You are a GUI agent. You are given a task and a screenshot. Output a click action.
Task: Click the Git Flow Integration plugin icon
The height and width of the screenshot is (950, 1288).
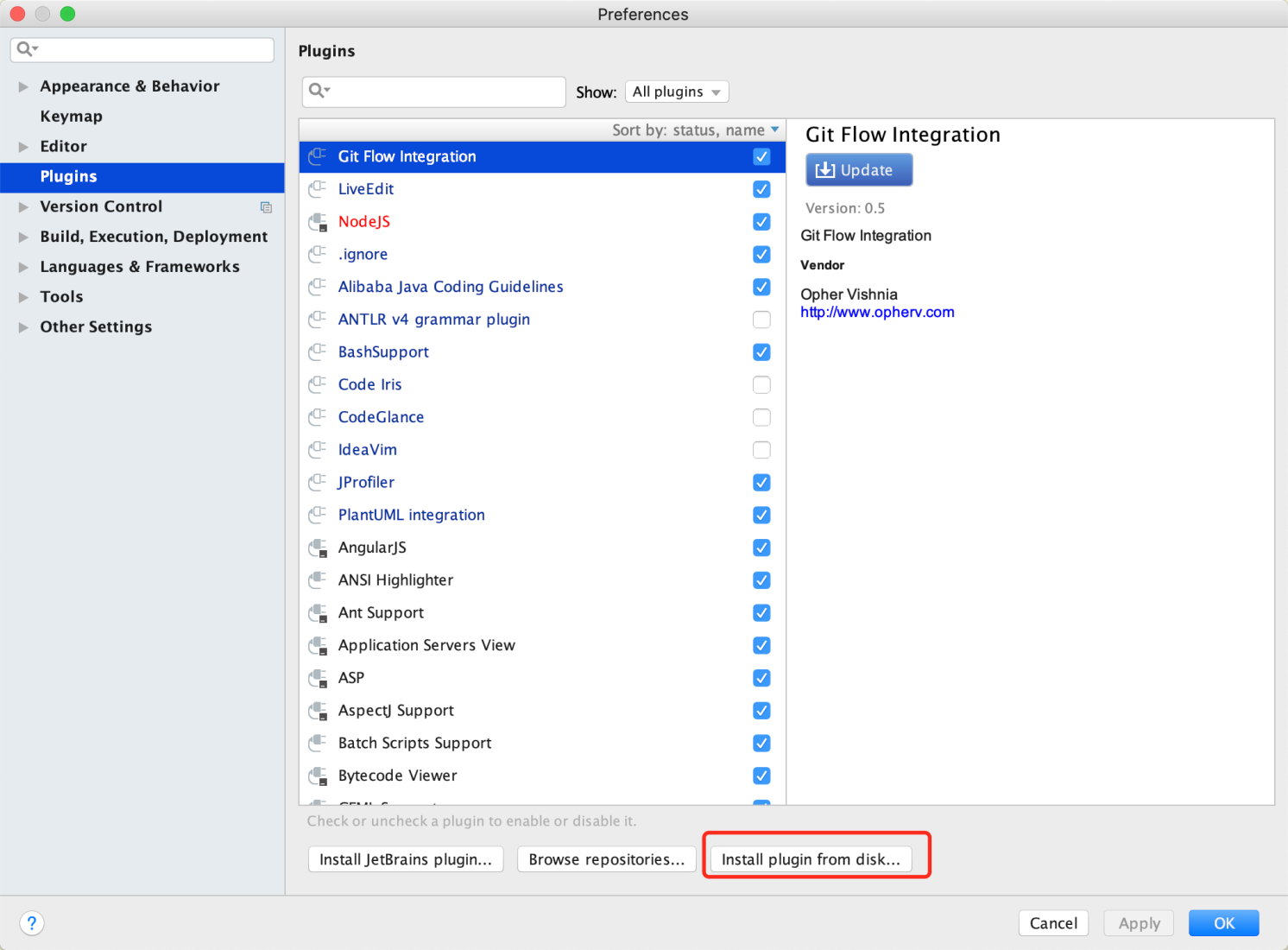(318, 156)
